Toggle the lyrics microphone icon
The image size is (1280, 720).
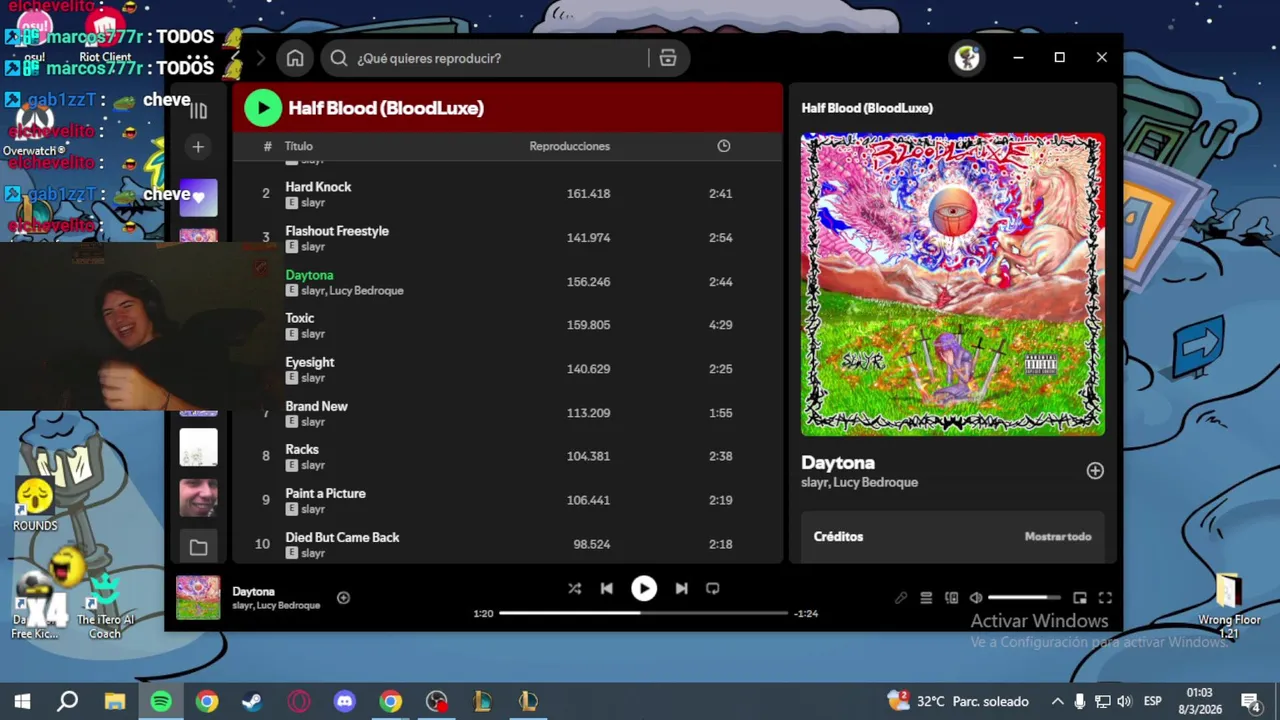901,598
